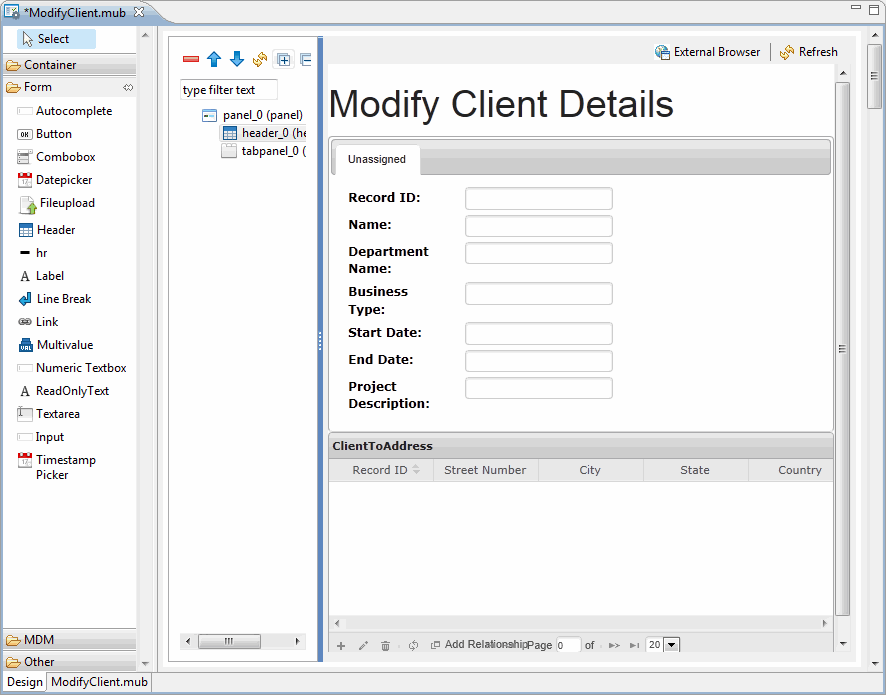The height and width of the screenshot is (695, 886).
Task: Click the red remove element icon
Action: [x=191, y=59]
